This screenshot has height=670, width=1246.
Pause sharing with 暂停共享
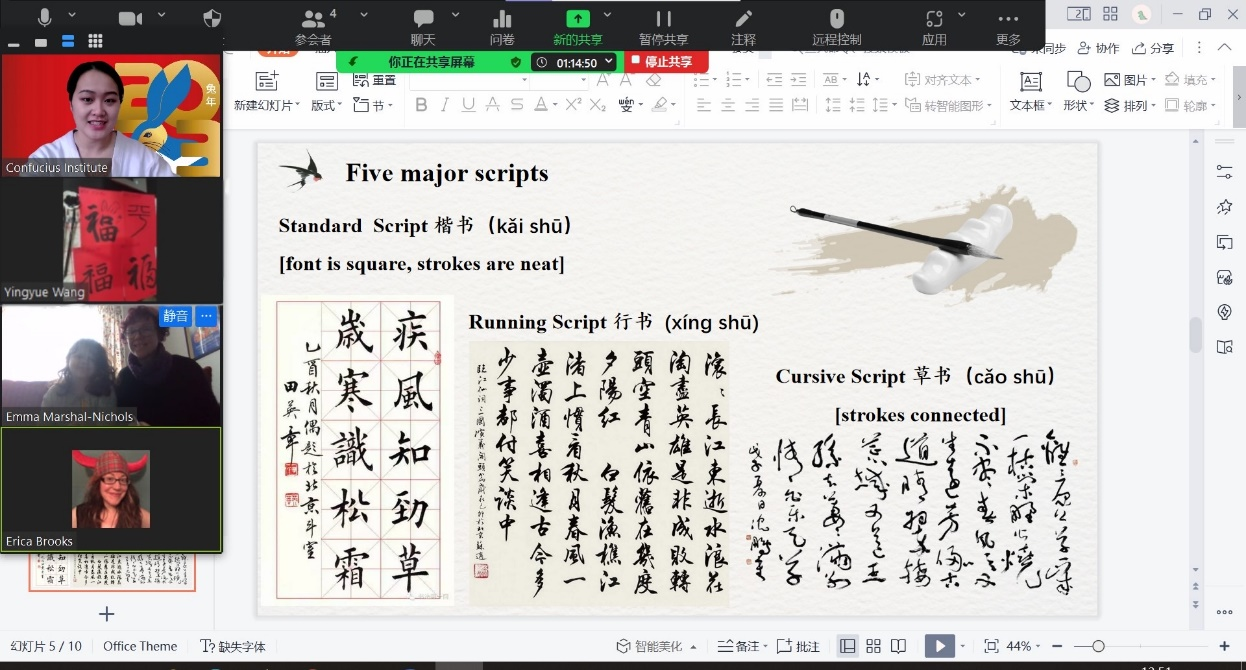click(x=663, y=20)
